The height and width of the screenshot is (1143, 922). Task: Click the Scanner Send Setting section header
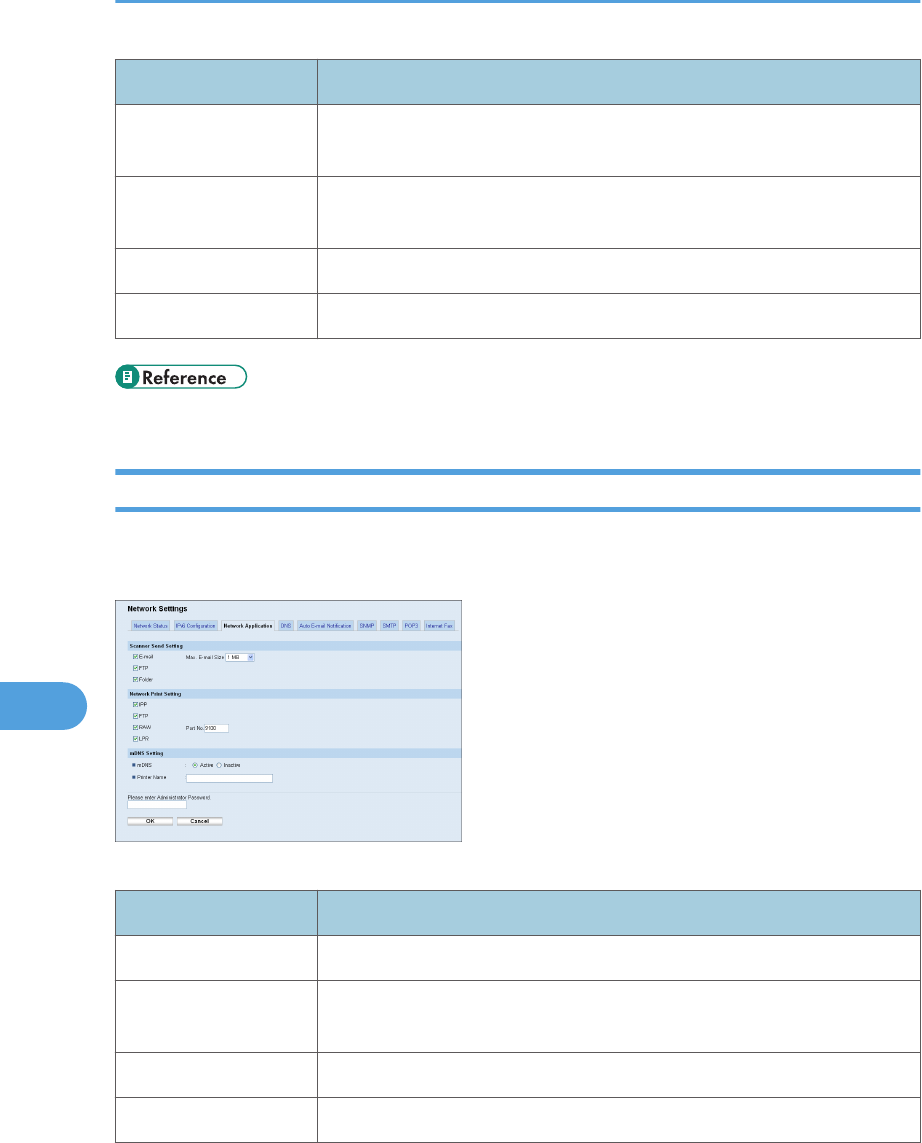(x=294, y=646)
